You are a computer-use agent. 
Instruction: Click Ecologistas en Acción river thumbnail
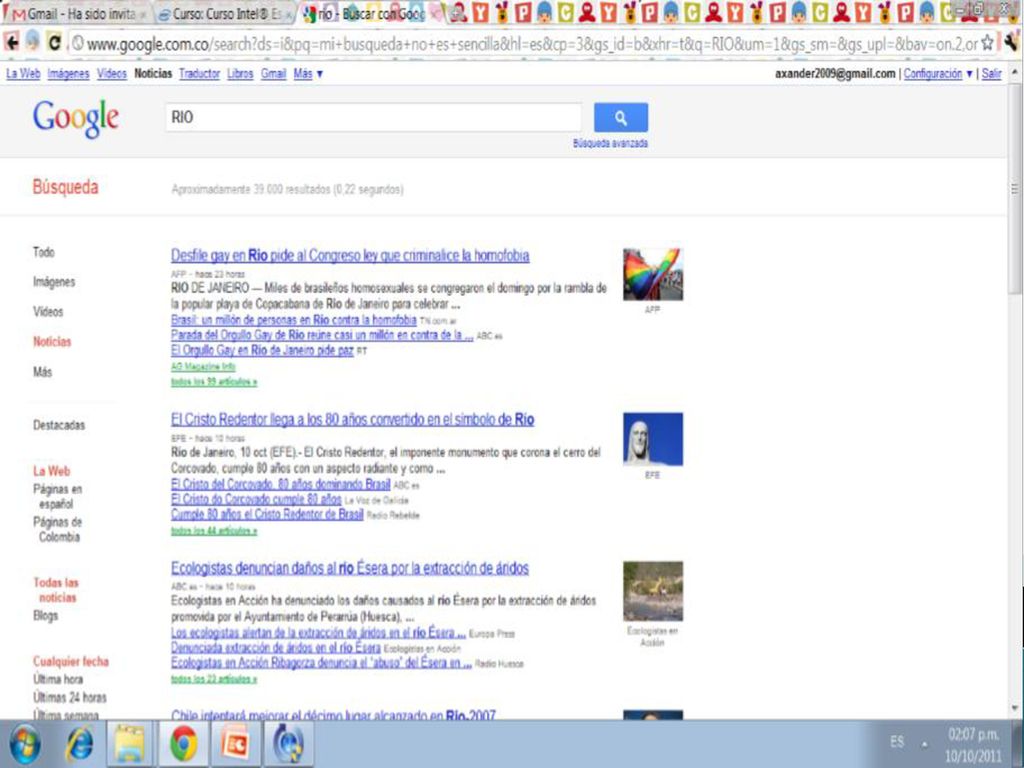tap(652, 591)
